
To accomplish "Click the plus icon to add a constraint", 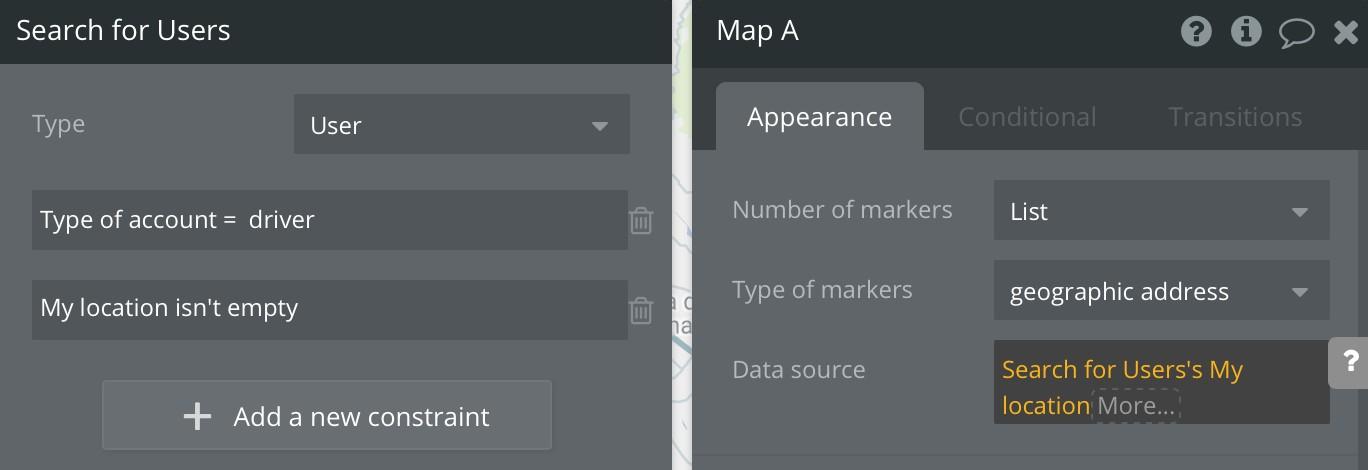I will pyautogui.click(x=197, y=416).
